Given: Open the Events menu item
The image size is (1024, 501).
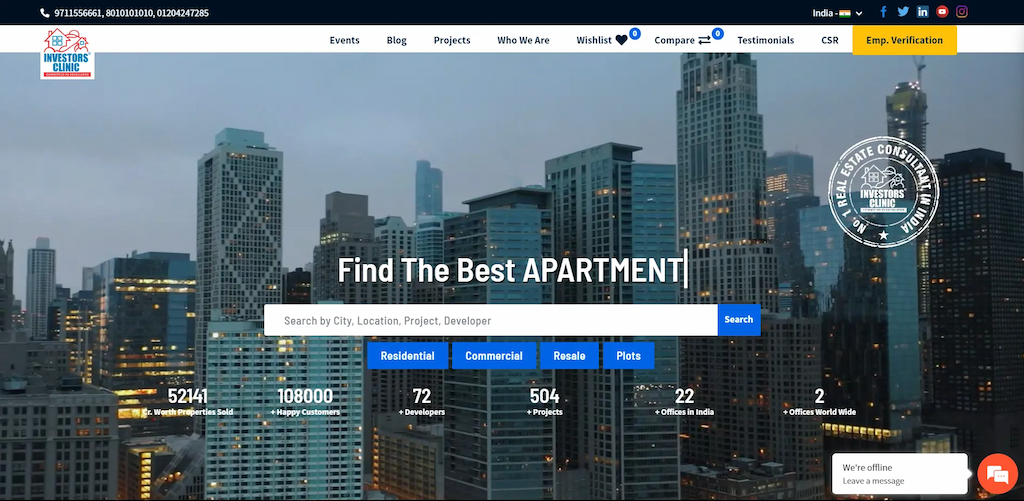Looking at the screenshot, I should coord(344,40).
